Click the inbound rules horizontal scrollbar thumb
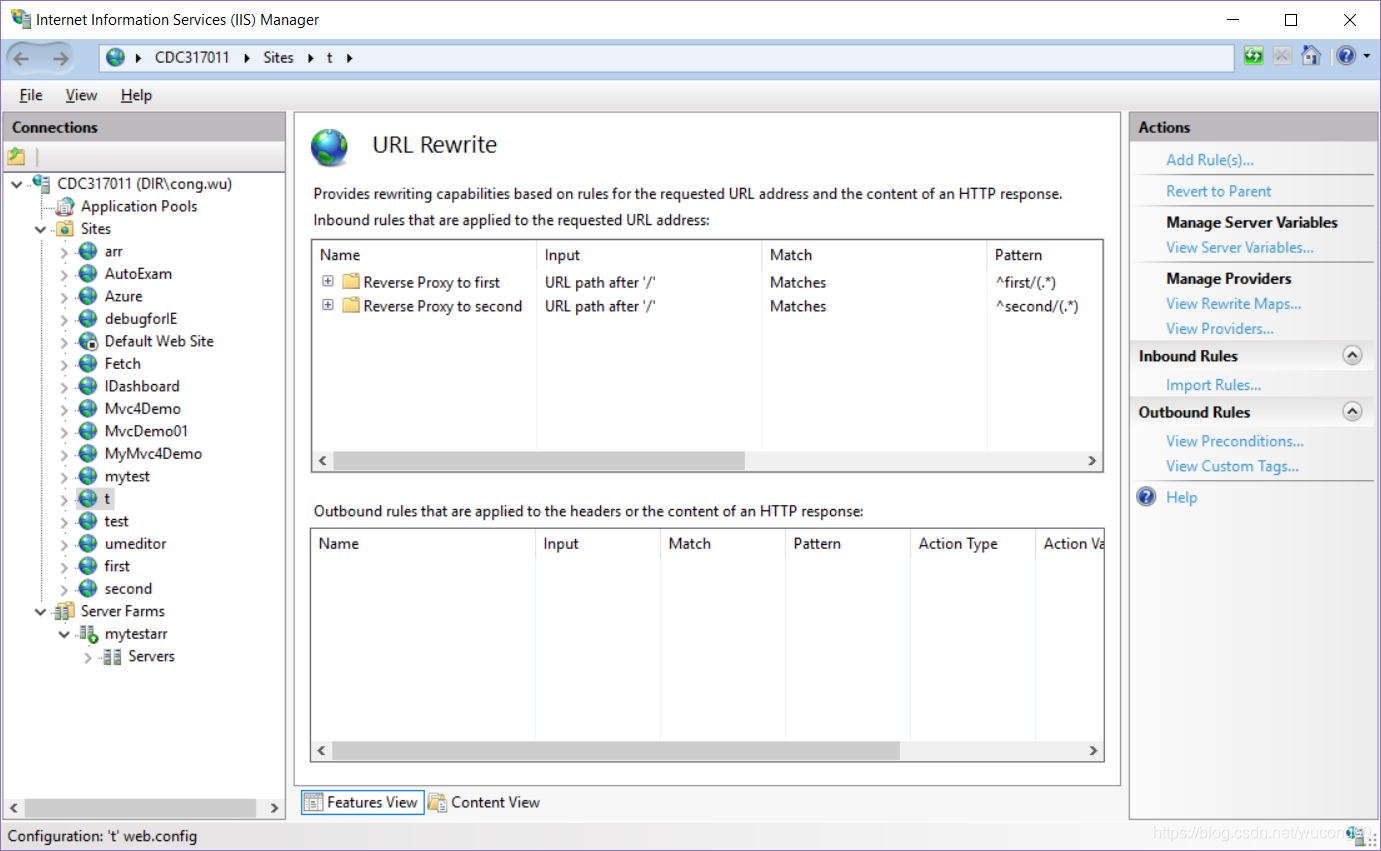The height and width of the screenshot is (851, 1381). point(539,461)
